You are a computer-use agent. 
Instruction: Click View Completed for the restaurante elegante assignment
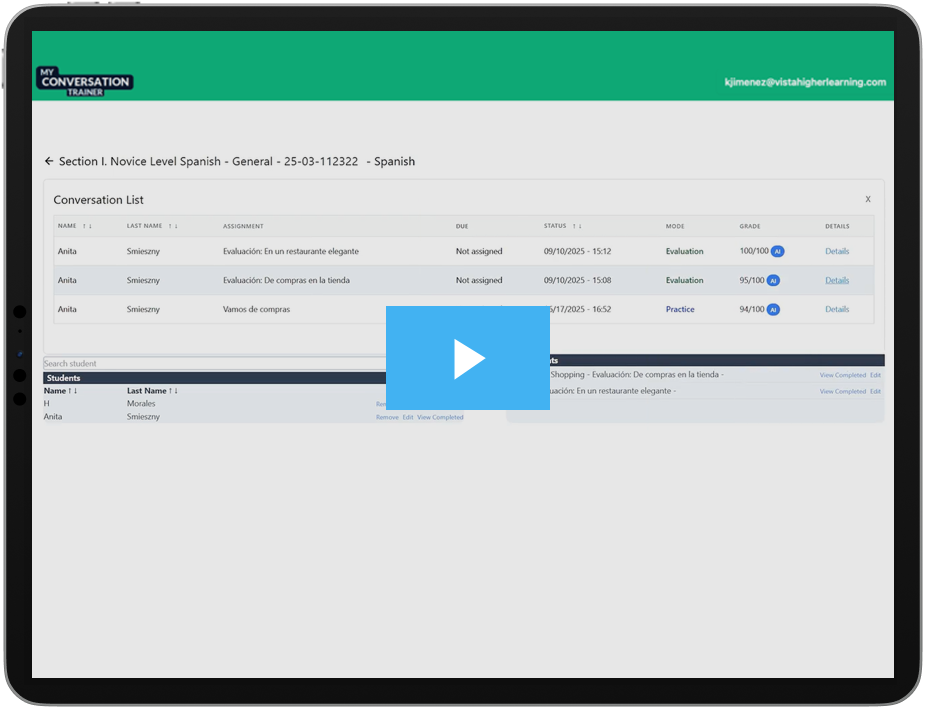tap(843, 391)
